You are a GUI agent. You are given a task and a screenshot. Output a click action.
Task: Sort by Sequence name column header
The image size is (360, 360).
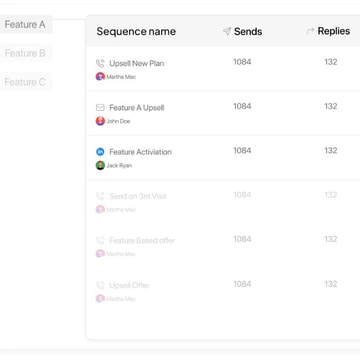coord(136,32)
